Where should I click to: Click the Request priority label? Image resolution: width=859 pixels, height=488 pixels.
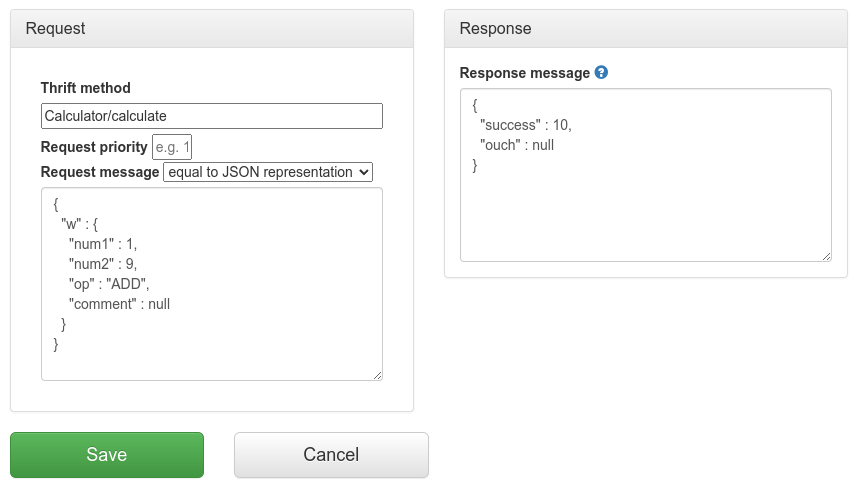click(94, 147)
